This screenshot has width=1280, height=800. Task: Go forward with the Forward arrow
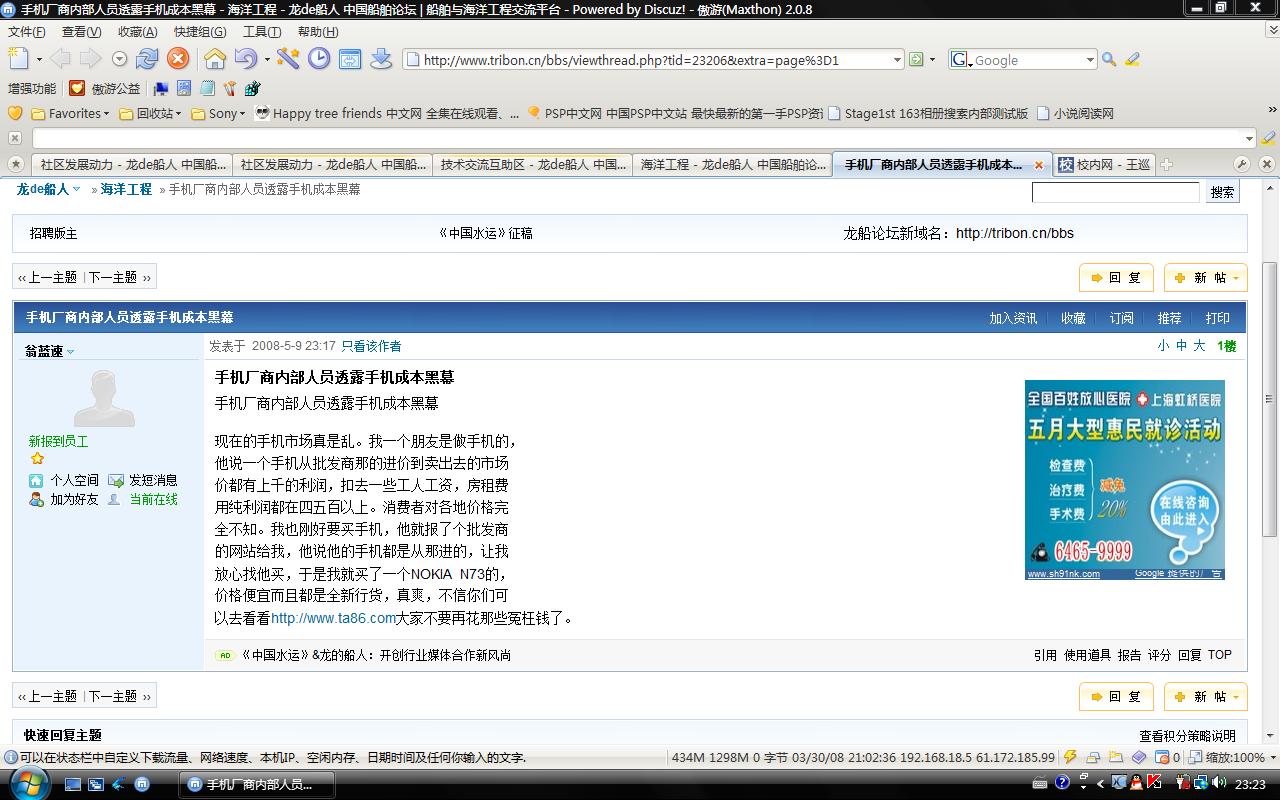point(90,59)
